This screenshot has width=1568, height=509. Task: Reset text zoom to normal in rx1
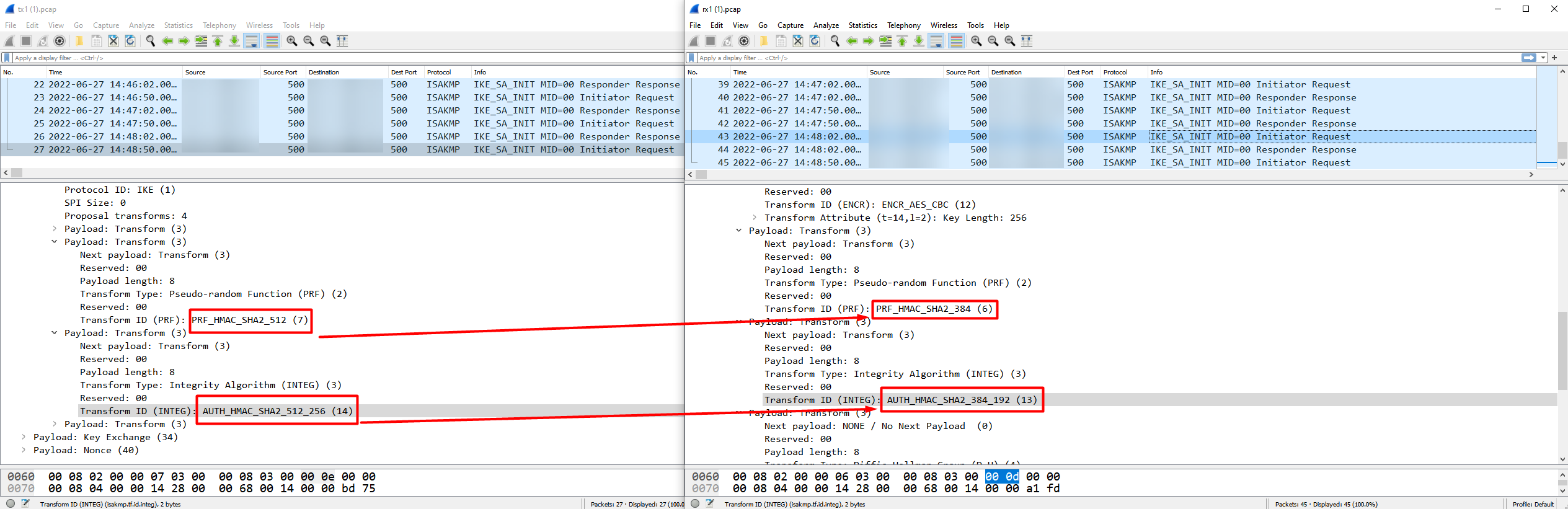point(1010,41)
